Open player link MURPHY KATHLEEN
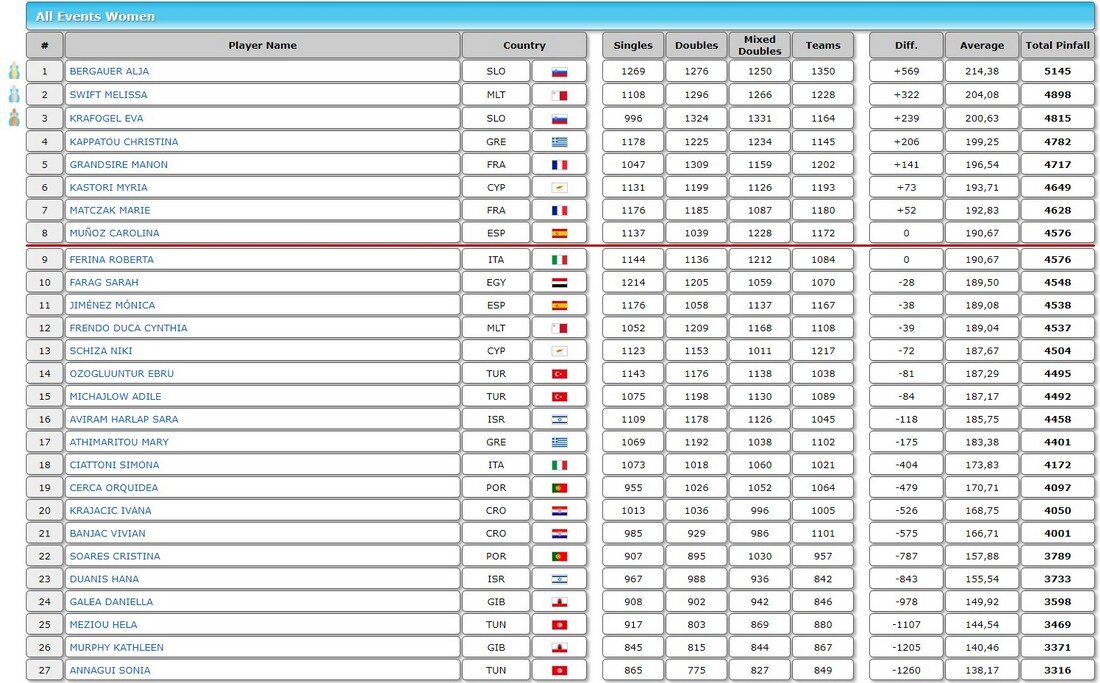 tap(116, 647)
